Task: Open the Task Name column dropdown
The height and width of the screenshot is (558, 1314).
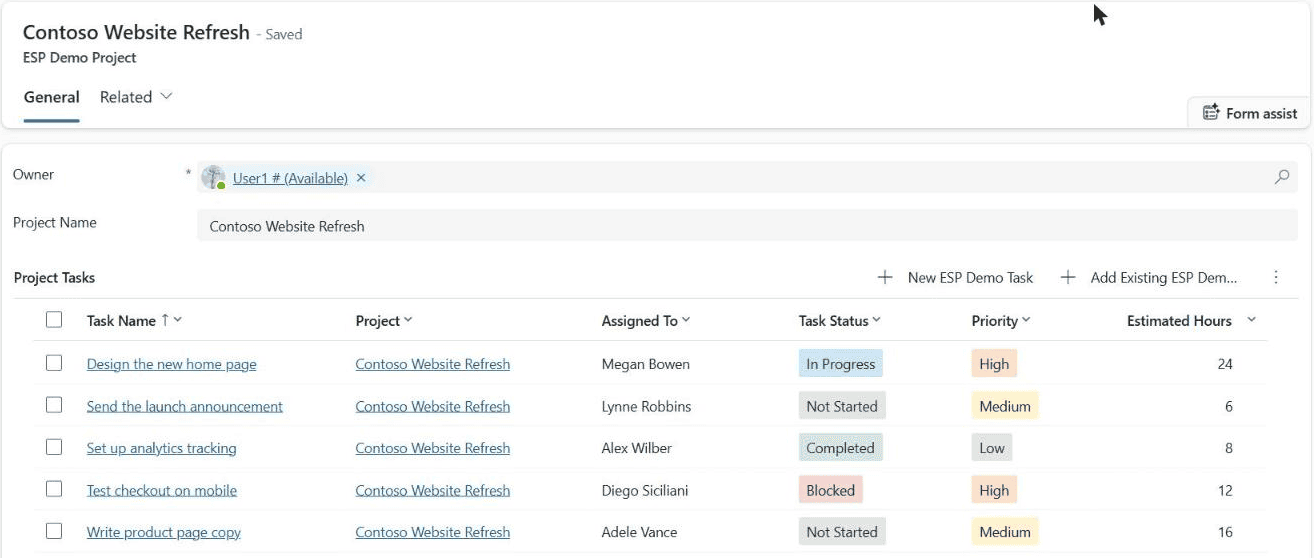Action: 178,320
